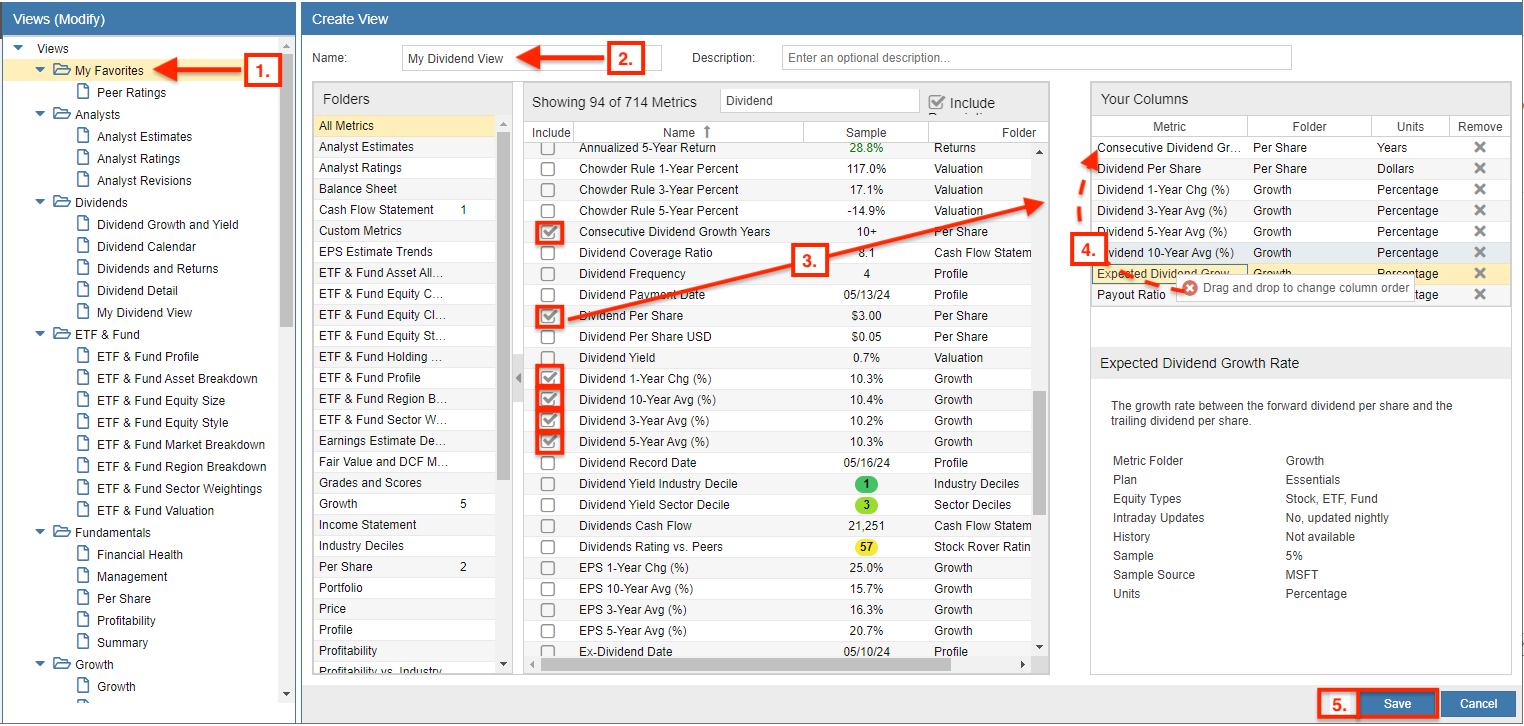Remove Dividend Per Share column
The width and height of the screenshot is (1524, 726).
pos(1480,168)
